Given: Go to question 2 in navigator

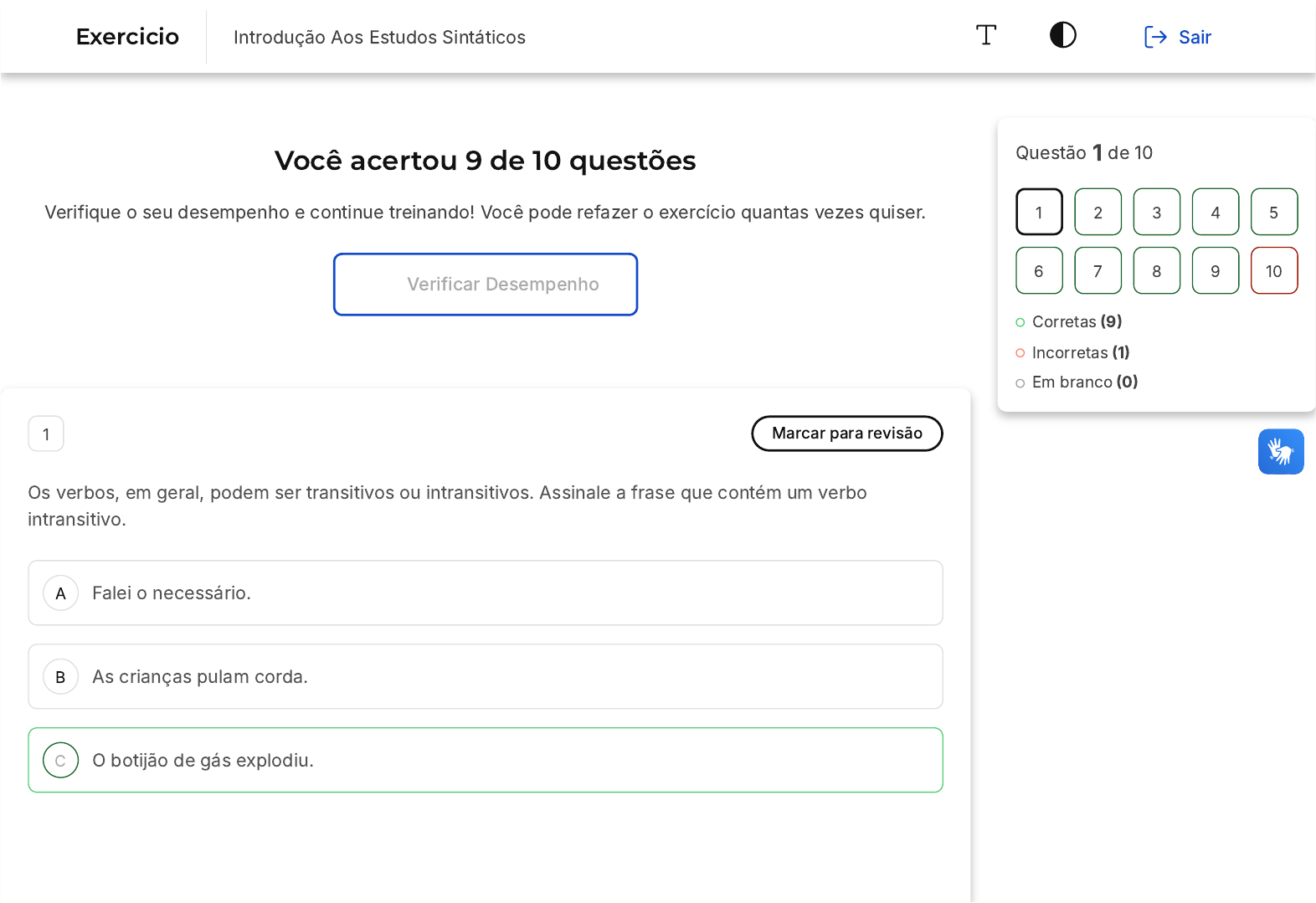Looking at the screenshot, I should point(1098,213).
